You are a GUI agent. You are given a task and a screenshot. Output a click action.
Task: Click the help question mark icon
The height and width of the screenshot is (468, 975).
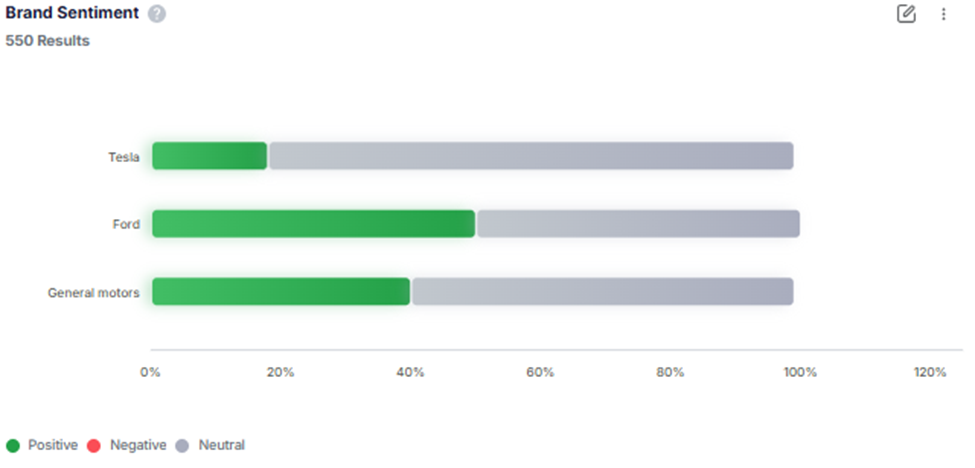(157, 14)
